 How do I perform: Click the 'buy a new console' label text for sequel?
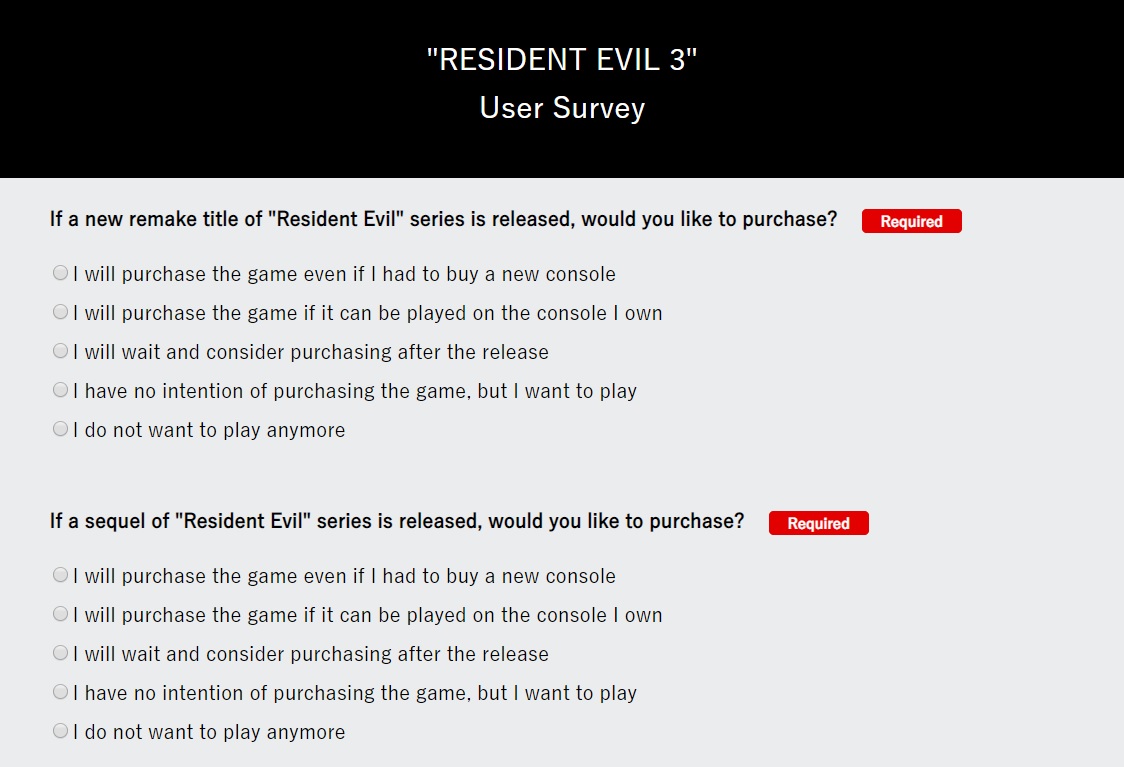pyautogui.click(x=344, y=576)
